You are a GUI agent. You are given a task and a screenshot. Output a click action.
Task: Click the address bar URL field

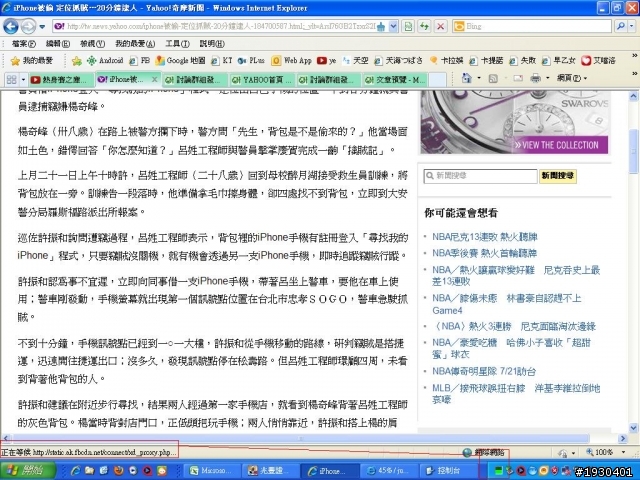pos(220,27)
